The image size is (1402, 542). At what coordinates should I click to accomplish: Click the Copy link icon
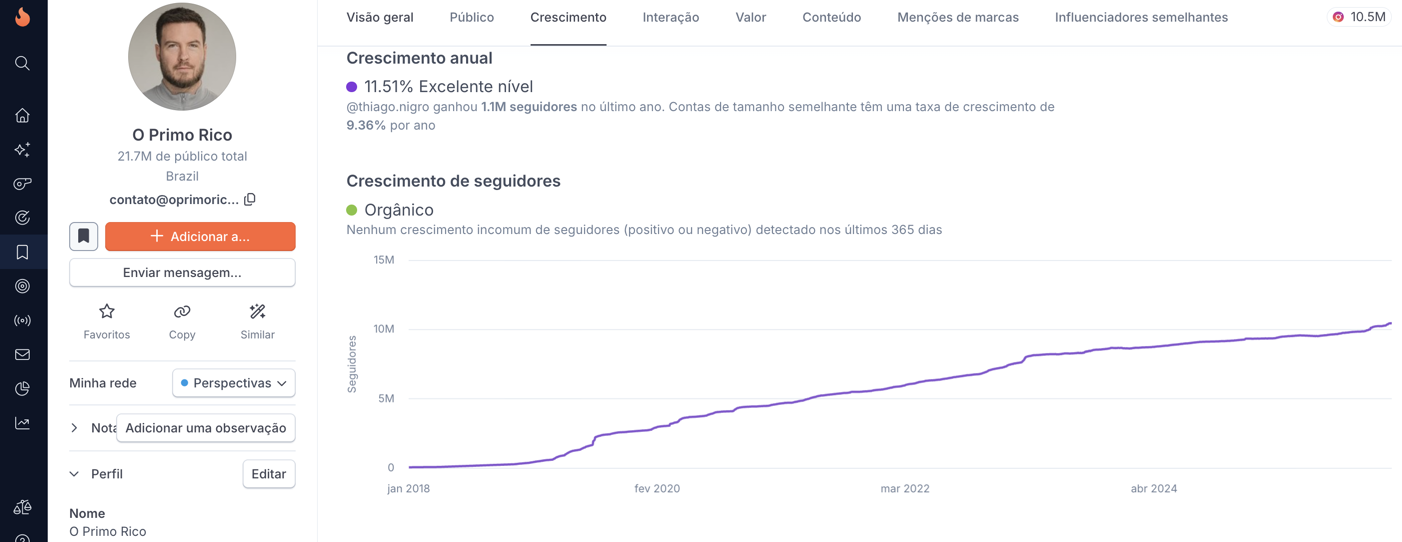pyautogui.click(x=182, y=312)
